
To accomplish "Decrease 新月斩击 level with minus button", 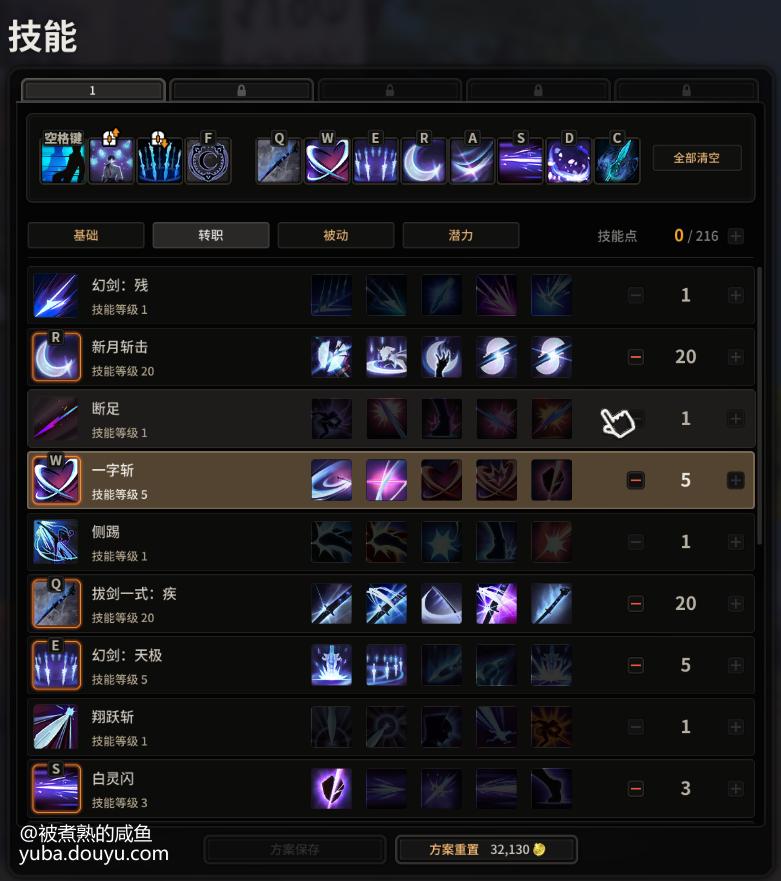I will (x=635, y=357).
